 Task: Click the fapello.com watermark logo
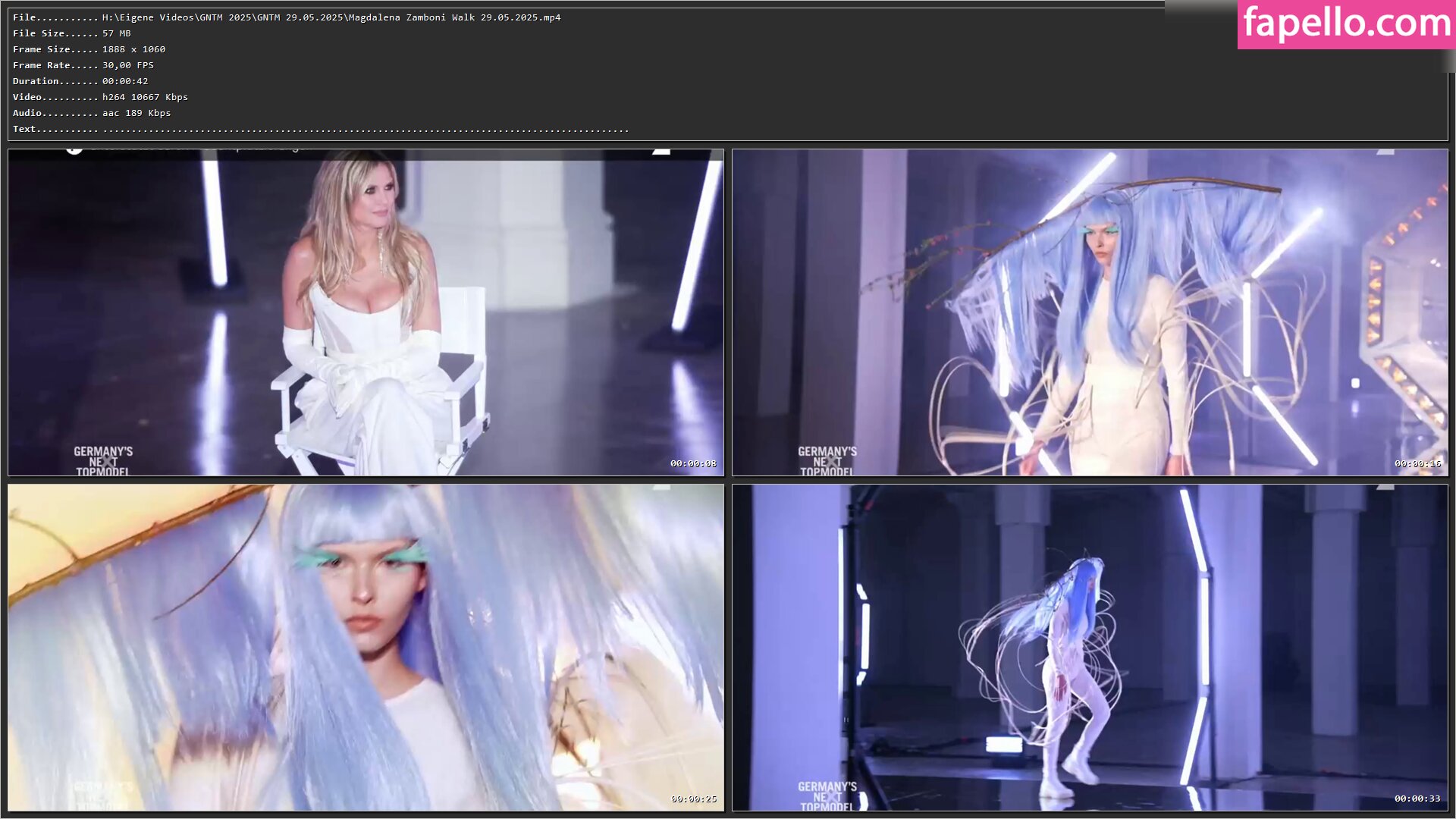[1346, 24]
